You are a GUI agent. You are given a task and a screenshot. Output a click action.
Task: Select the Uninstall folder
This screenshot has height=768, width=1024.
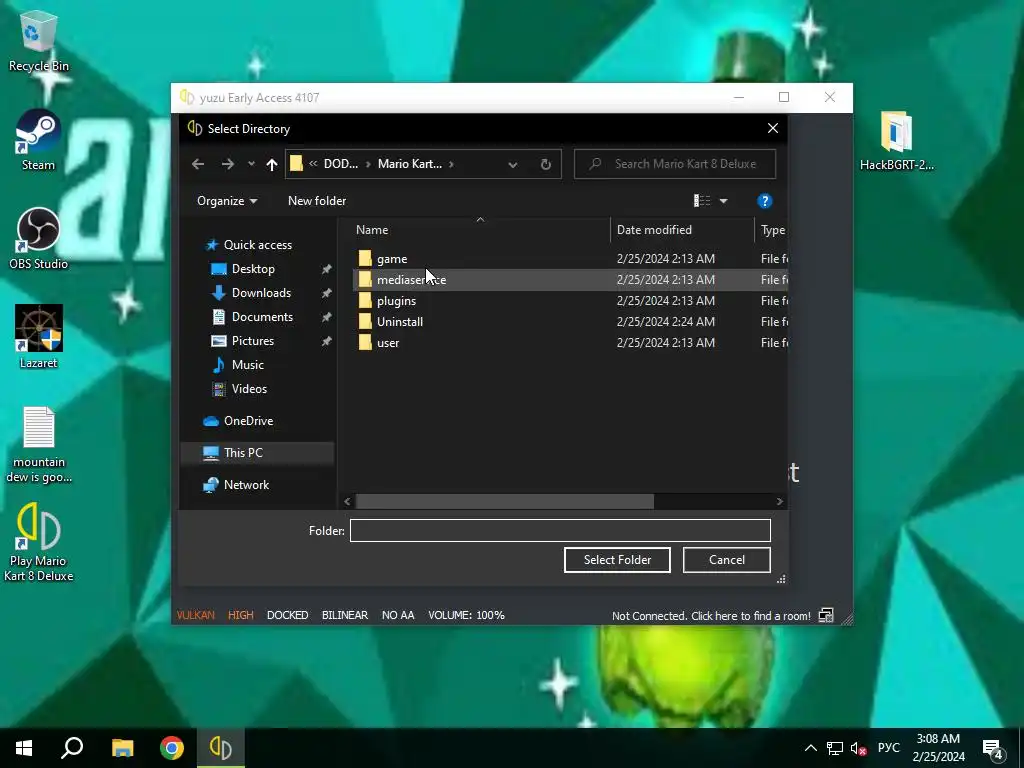click(x=400, y=322)
